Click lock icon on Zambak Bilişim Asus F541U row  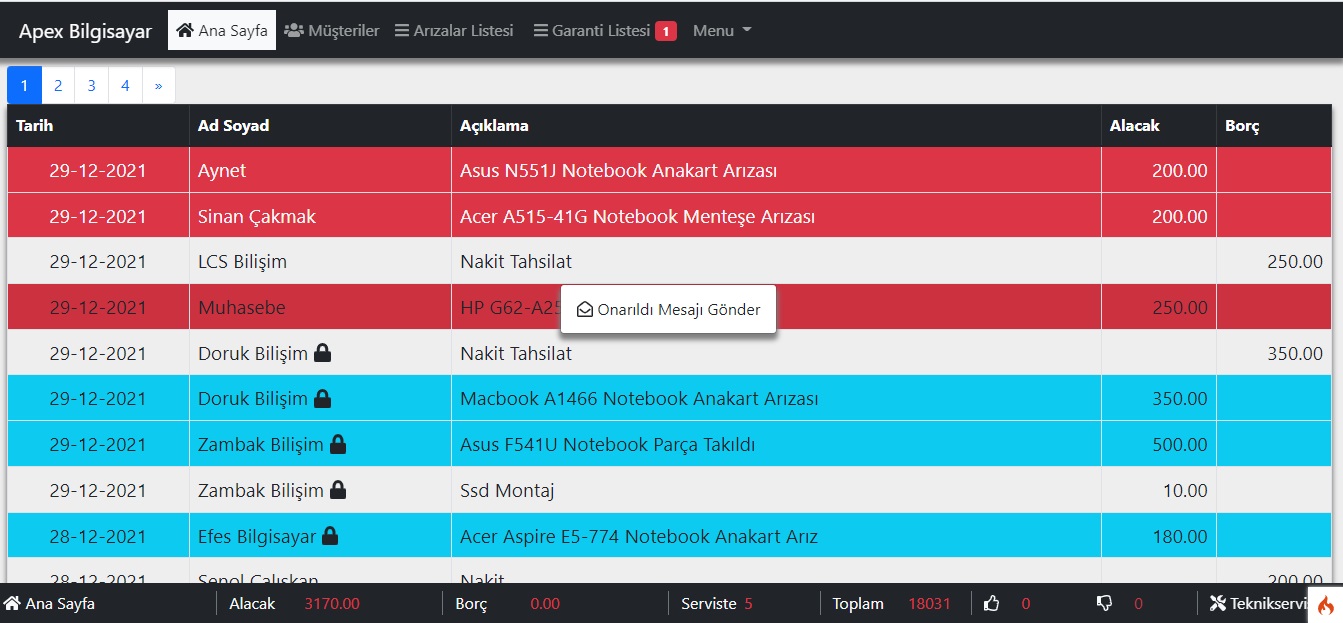click(338, 444)
